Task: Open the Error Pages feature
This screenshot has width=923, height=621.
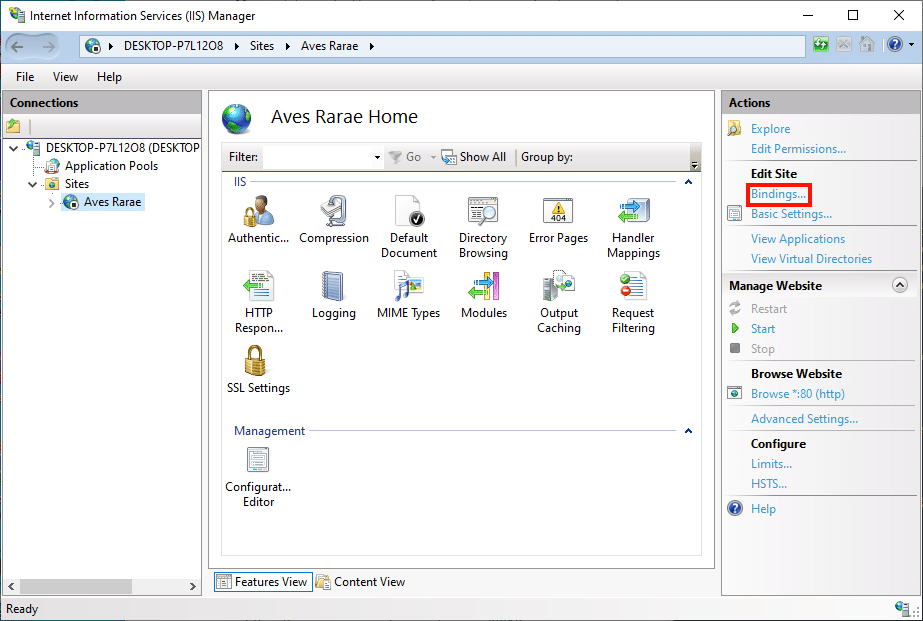Action: pos(558,212)
